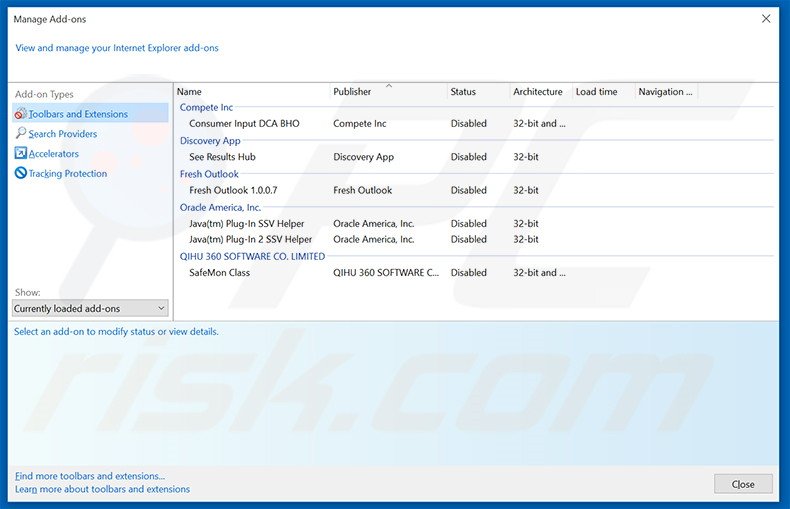This screenshot has height=509, width=790.
Task: Select Fresh Outlook 1.0.0.7 entry
Action: click(x=235, y=190)
